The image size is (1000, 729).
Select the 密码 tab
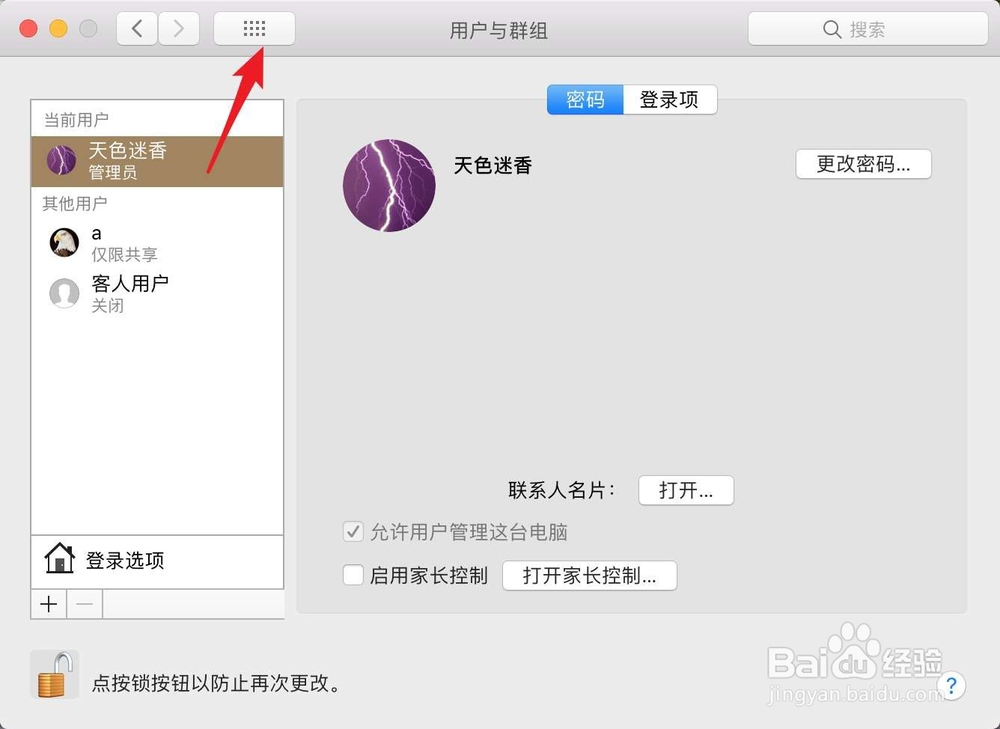tap(585, 99)
